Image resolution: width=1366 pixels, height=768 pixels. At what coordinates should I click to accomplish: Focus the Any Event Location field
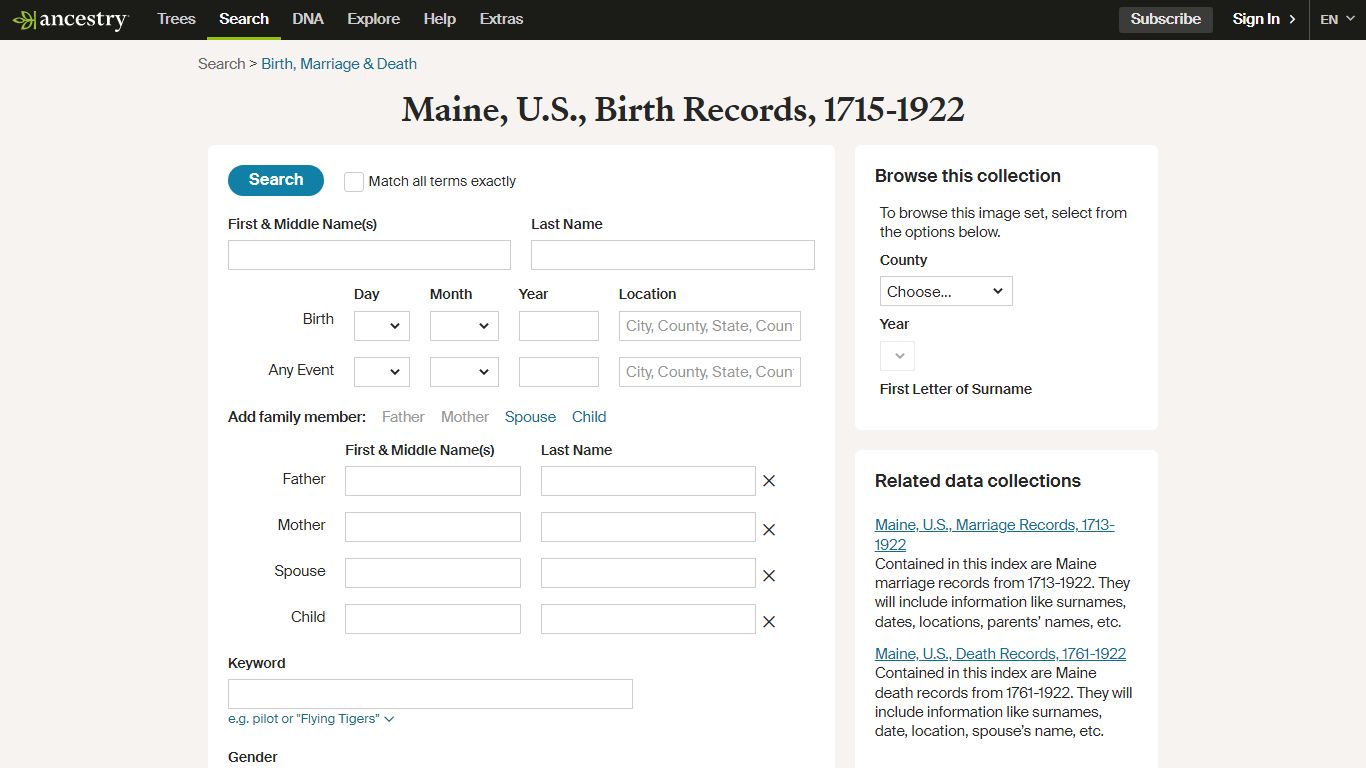(x=710, y=372)
